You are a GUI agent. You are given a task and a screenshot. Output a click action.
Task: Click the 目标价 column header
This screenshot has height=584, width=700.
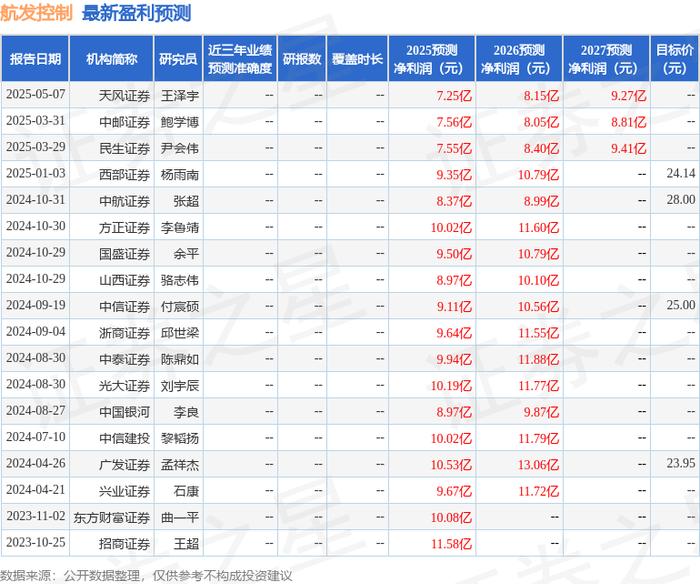[675, 58]
